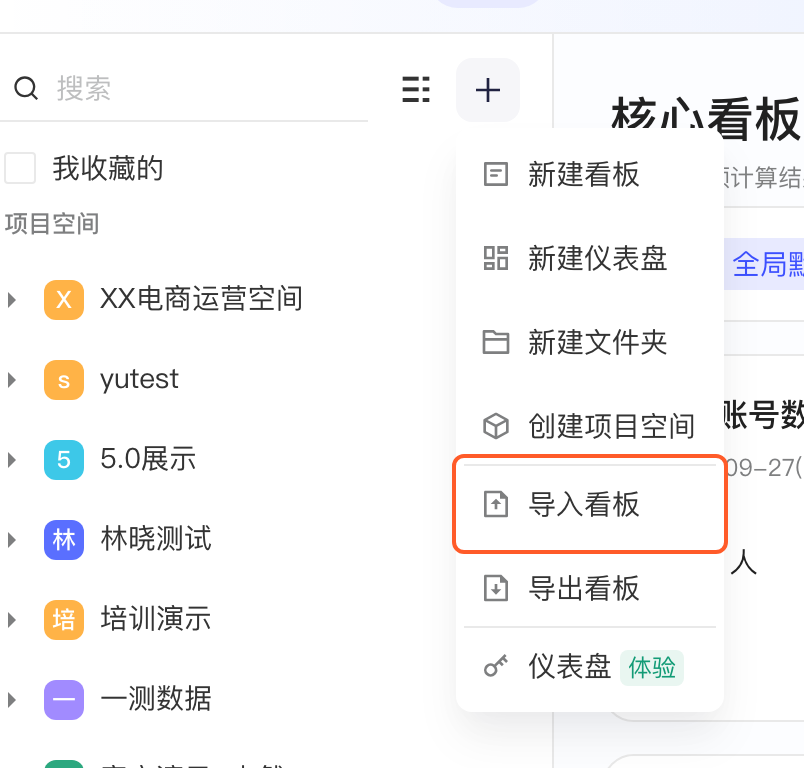The image size is (804, 768).
Task: Click the 新建仪表盘 grid icon
Action: click(x=496, y=258)
